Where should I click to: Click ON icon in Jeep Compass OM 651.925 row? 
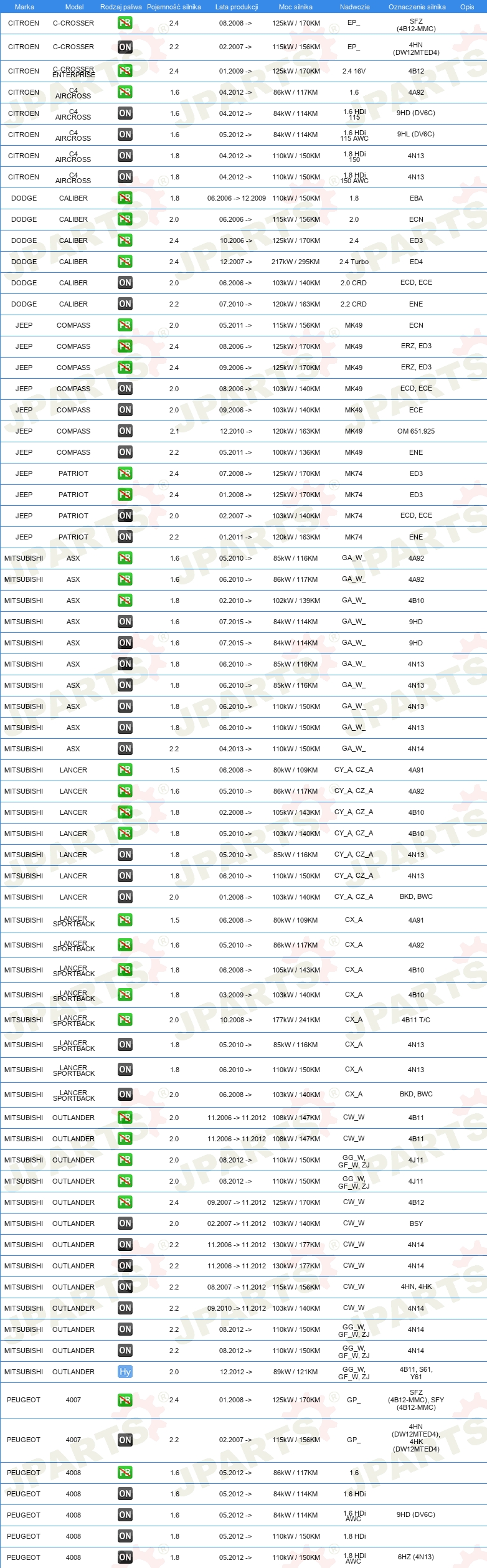125,431
